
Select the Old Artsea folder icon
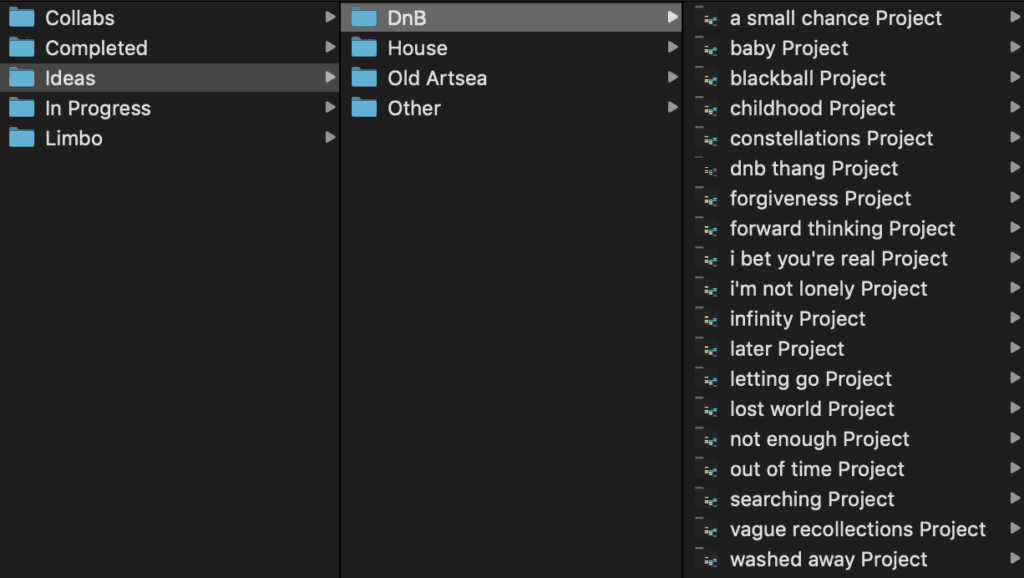(x=364, y=78)
